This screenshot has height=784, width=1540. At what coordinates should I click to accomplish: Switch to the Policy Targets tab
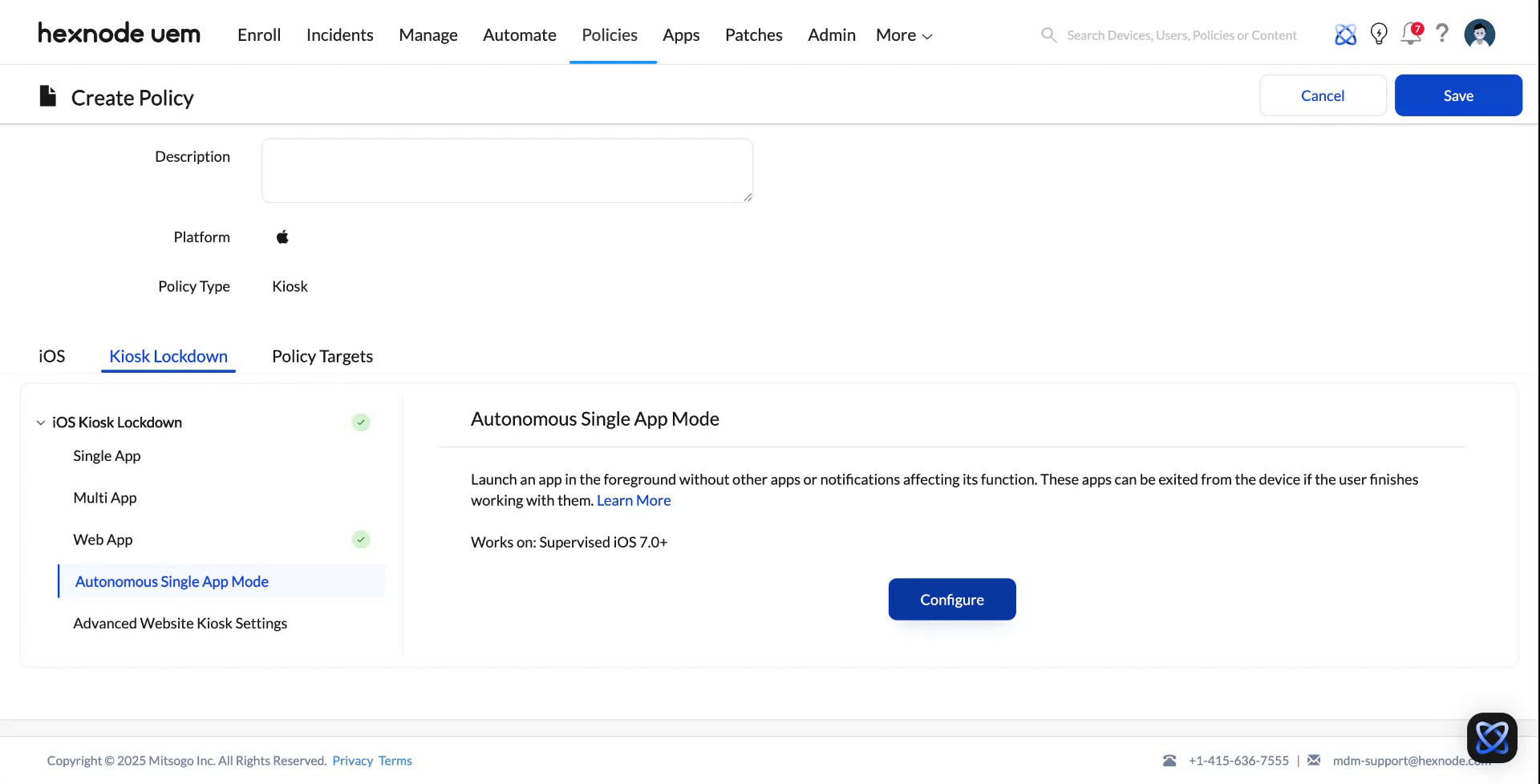[x=322, y=356]
